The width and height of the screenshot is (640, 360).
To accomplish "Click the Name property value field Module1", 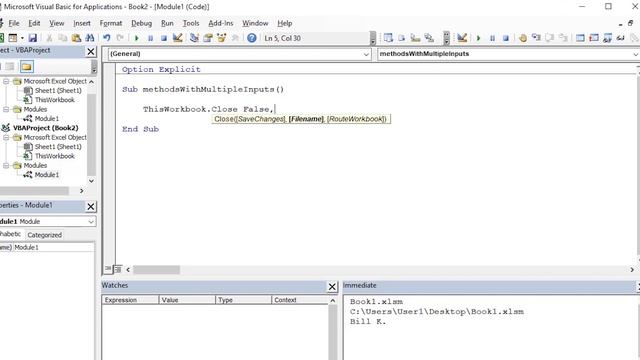I will tap(54, 247).
